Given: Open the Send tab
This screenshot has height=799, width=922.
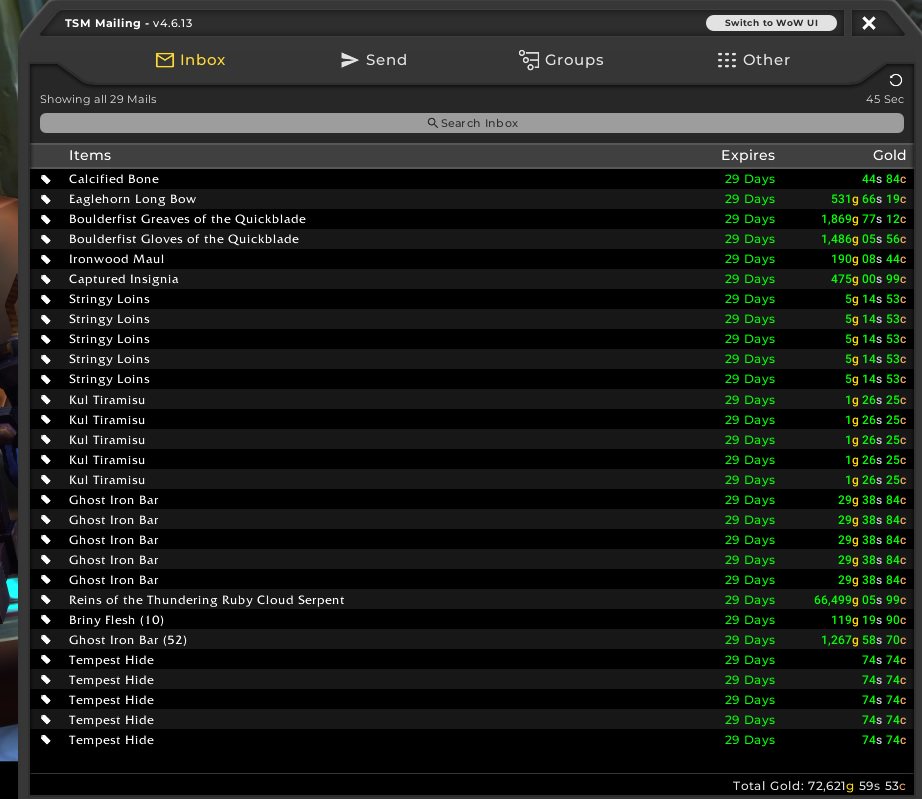Looking at the screenshot, I should click(x=373, y=60).
